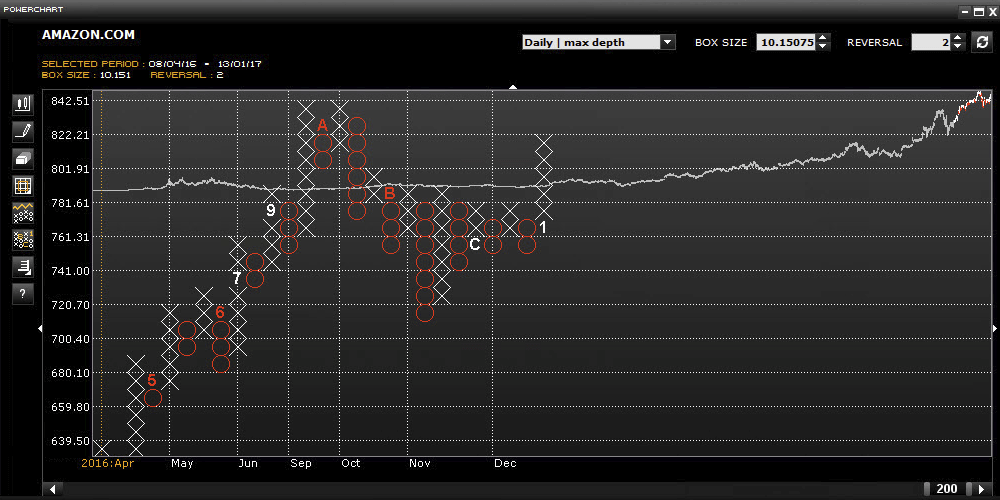
Task: Toggle price line overlay on point-and-figure chart
Action: [x=23, y=213]
